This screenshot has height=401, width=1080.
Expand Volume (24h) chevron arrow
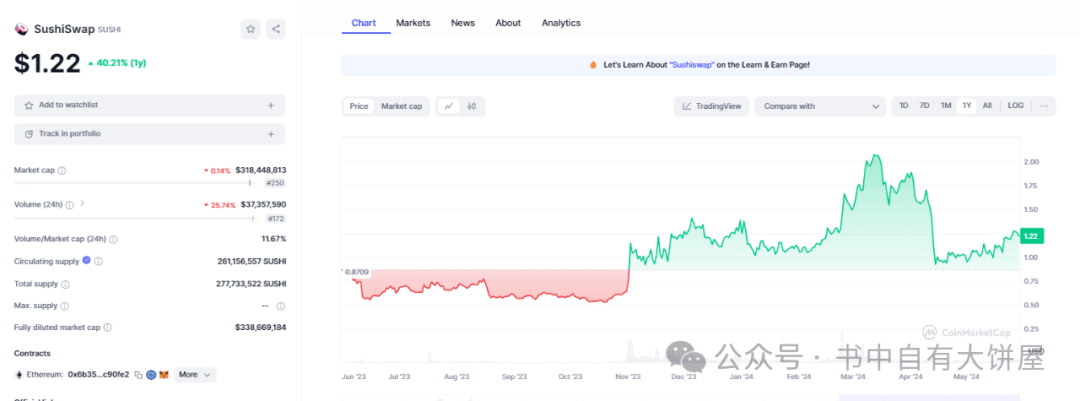click(83, 203)
